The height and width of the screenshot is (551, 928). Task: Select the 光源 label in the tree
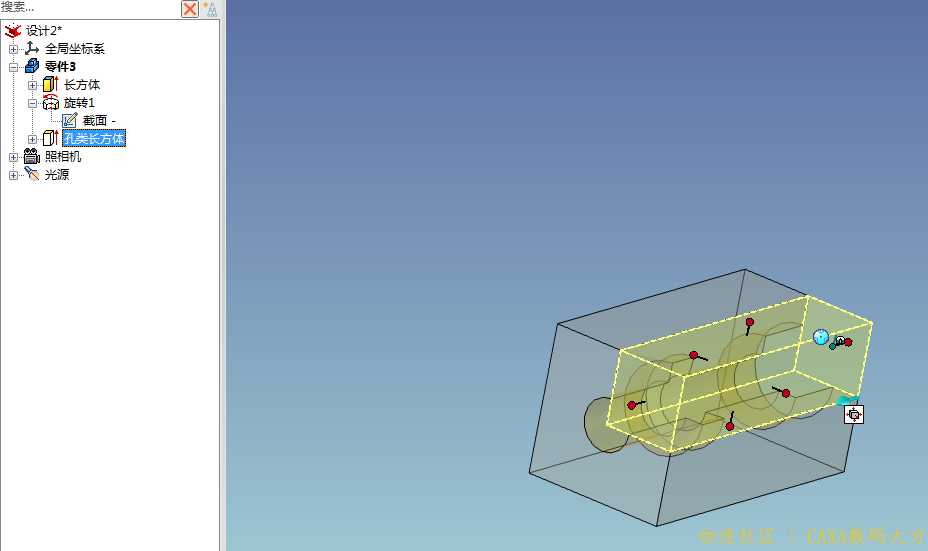point(57,175)
